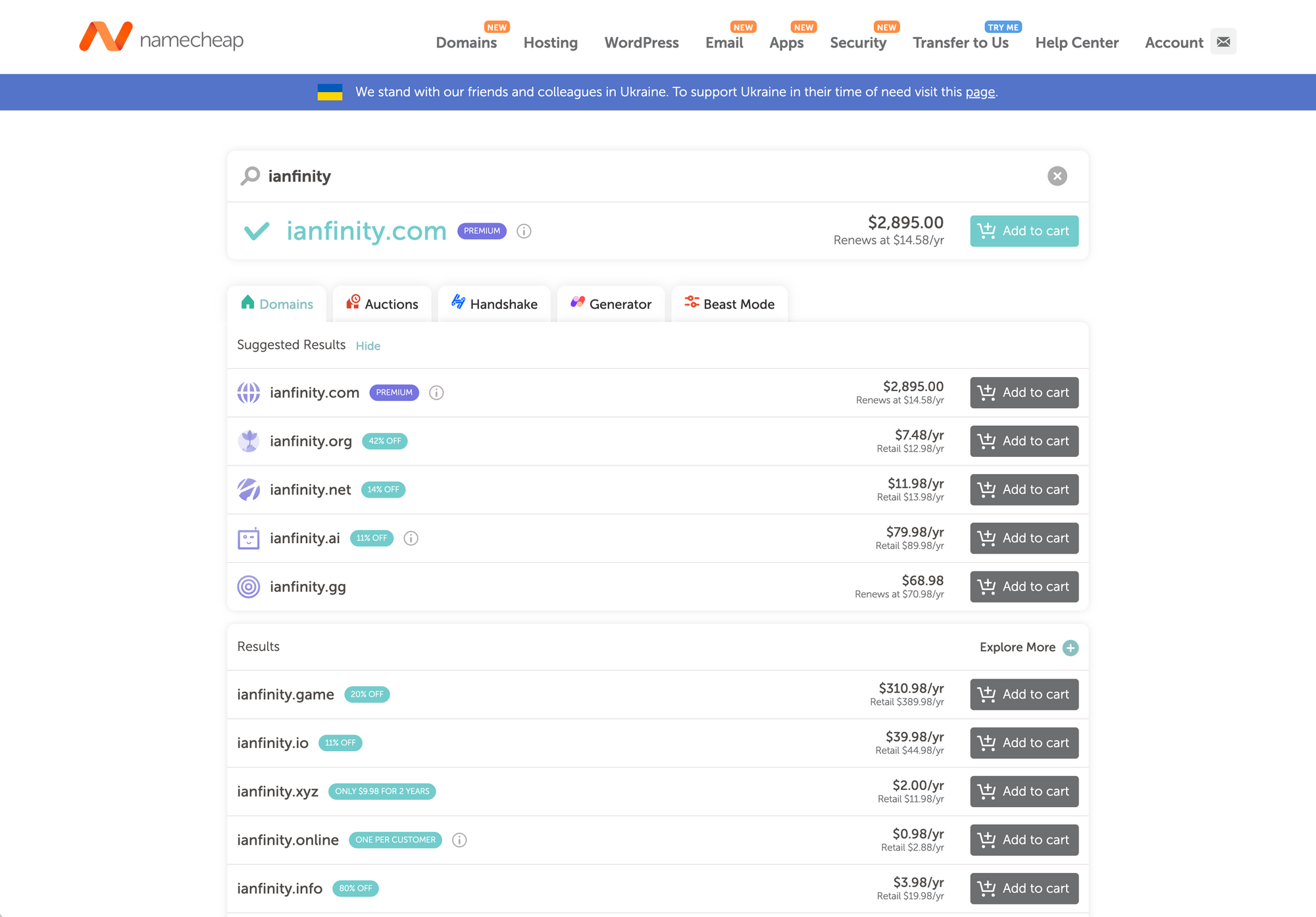1316x917 pixels.
Task: Click the info icon beside ianfinity.ai
Action: point(411,538)
